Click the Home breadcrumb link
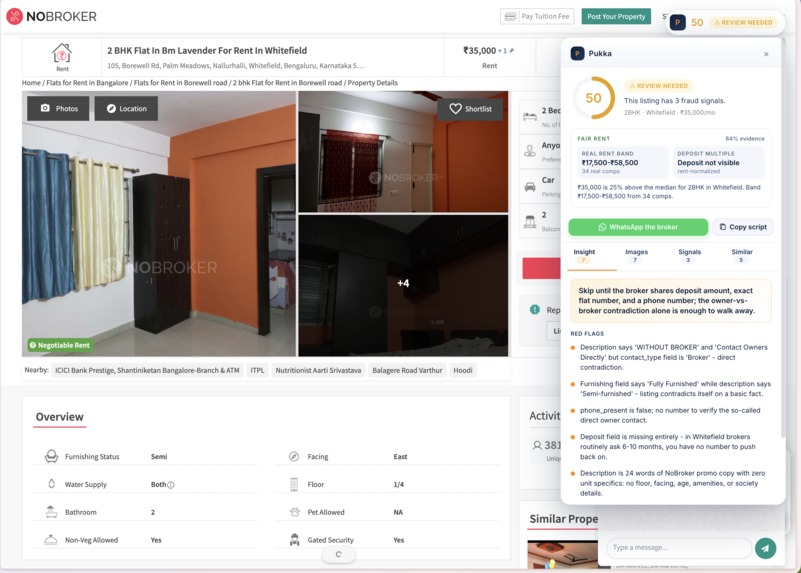 coord(31,83)
